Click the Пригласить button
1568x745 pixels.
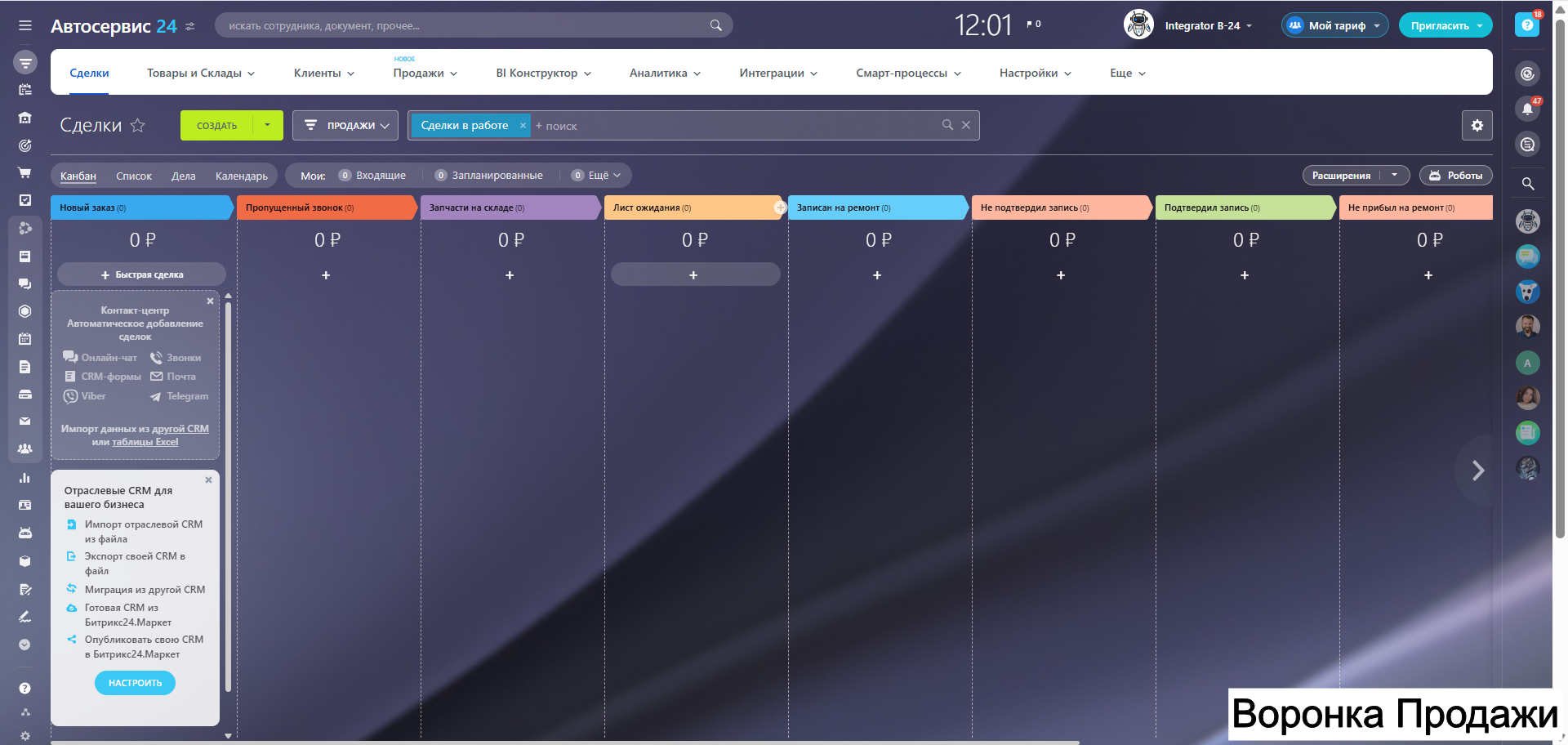1445,25
